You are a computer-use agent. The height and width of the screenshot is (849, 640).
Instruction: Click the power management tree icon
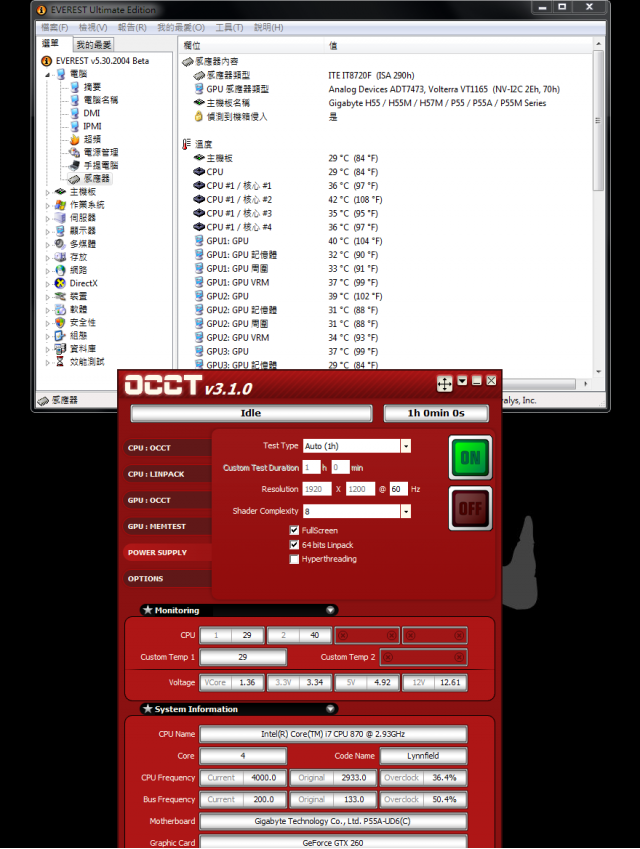pos(75,152)
